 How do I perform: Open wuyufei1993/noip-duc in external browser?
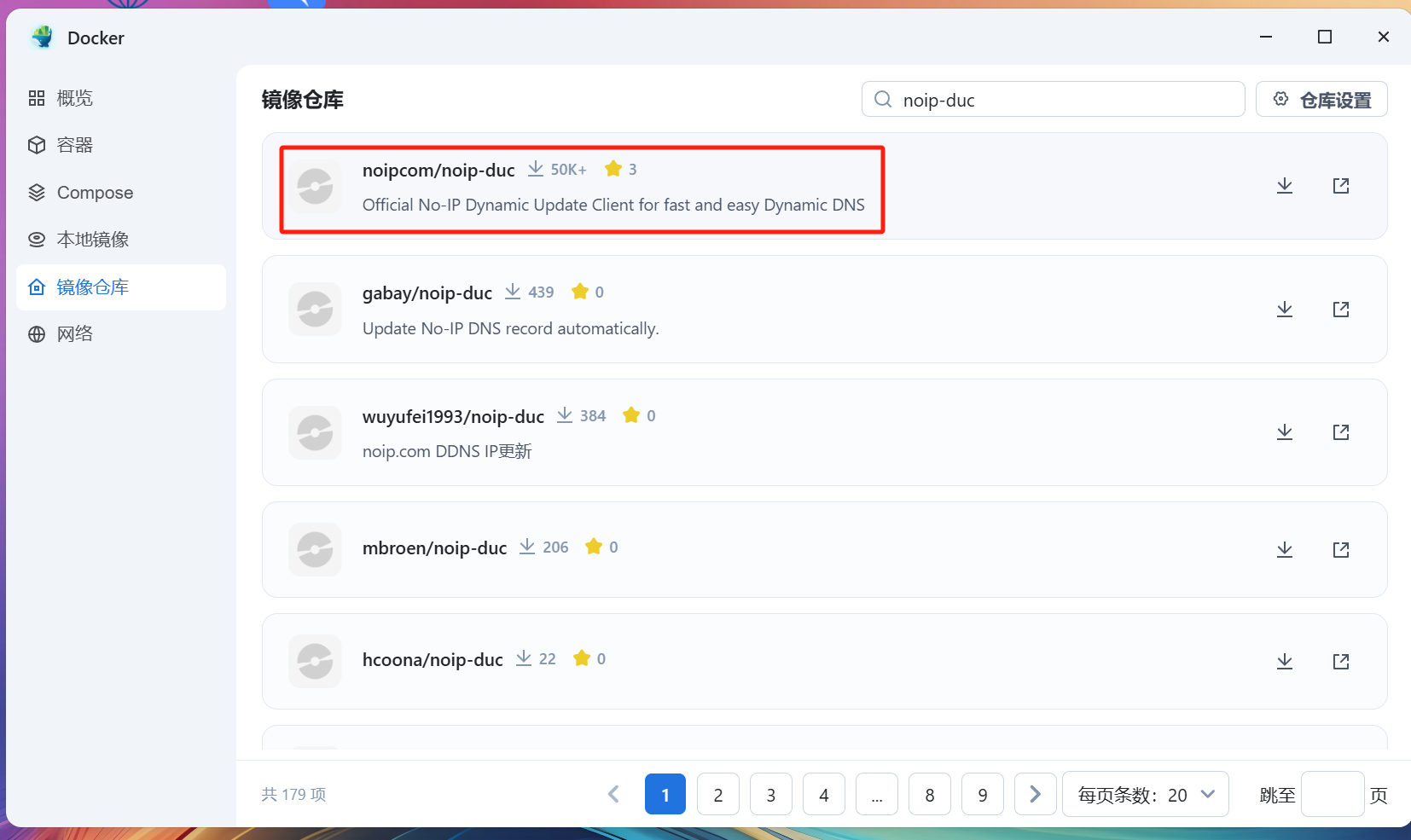click(1341, 432)
